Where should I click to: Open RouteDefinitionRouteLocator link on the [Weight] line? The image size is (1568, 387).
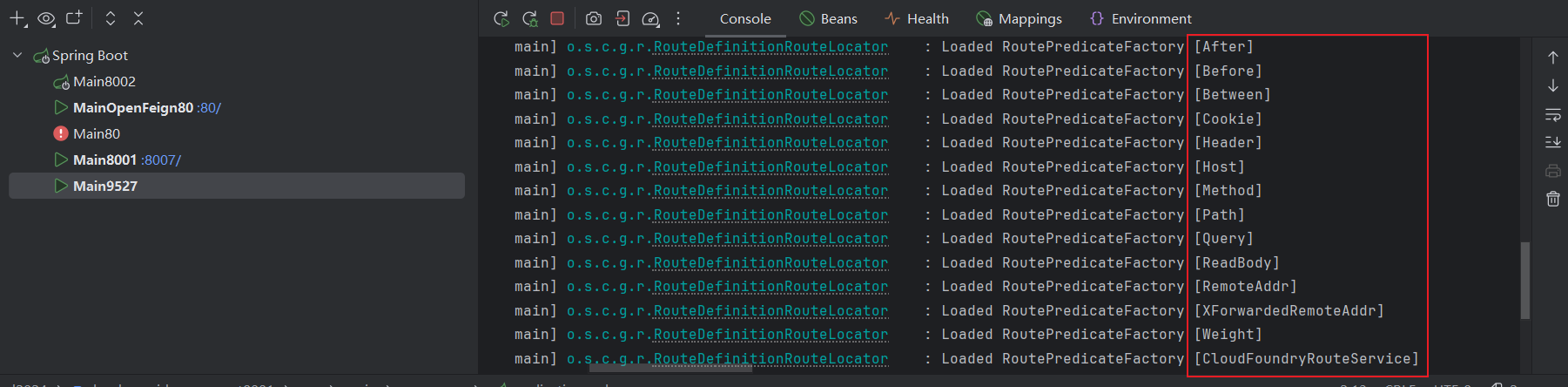[x=771, y=334]
